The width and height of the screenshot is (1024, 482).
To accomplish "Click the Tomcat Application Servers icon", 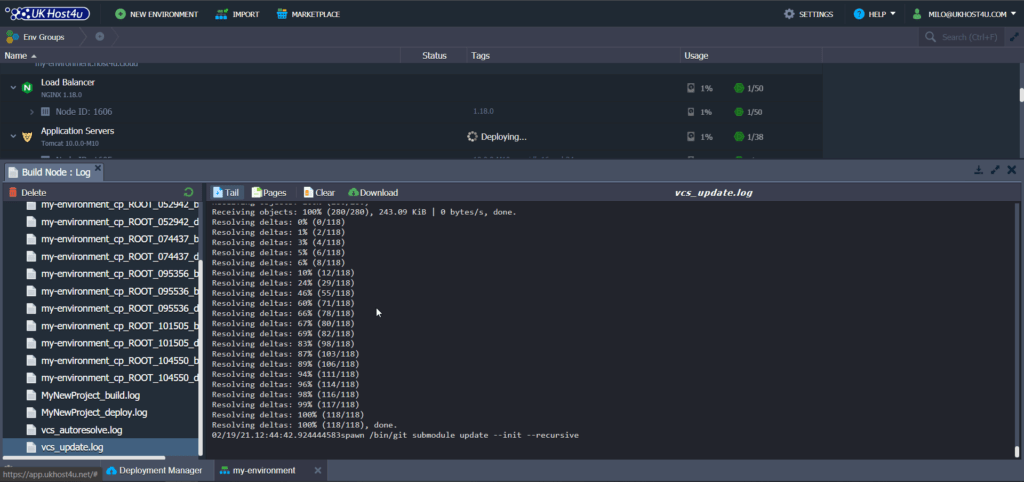I will point(27,137).
